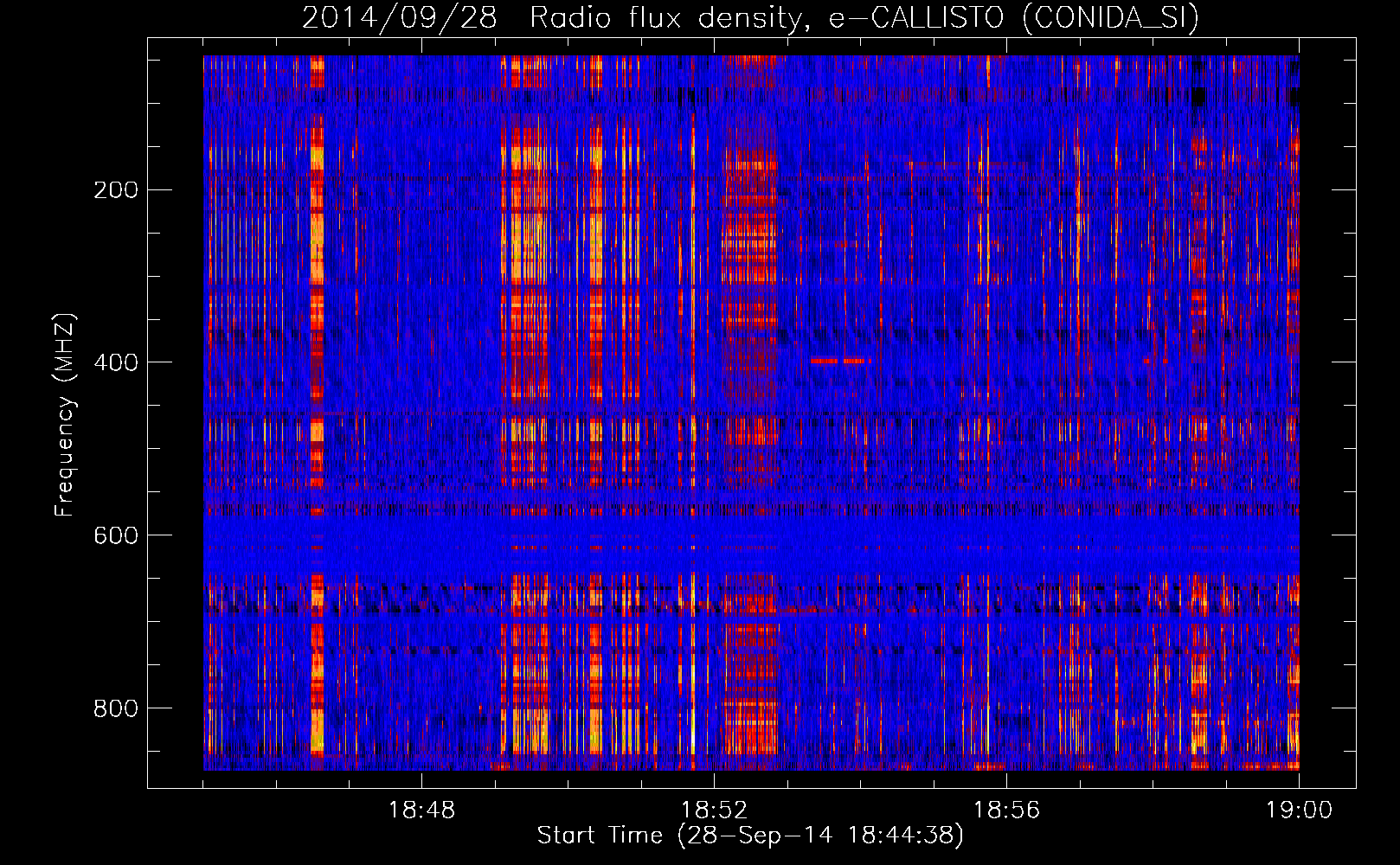Screen dimensions: 1400x865
Task: Click the '200' frequency tick label
Action: [x=116, y=190]
